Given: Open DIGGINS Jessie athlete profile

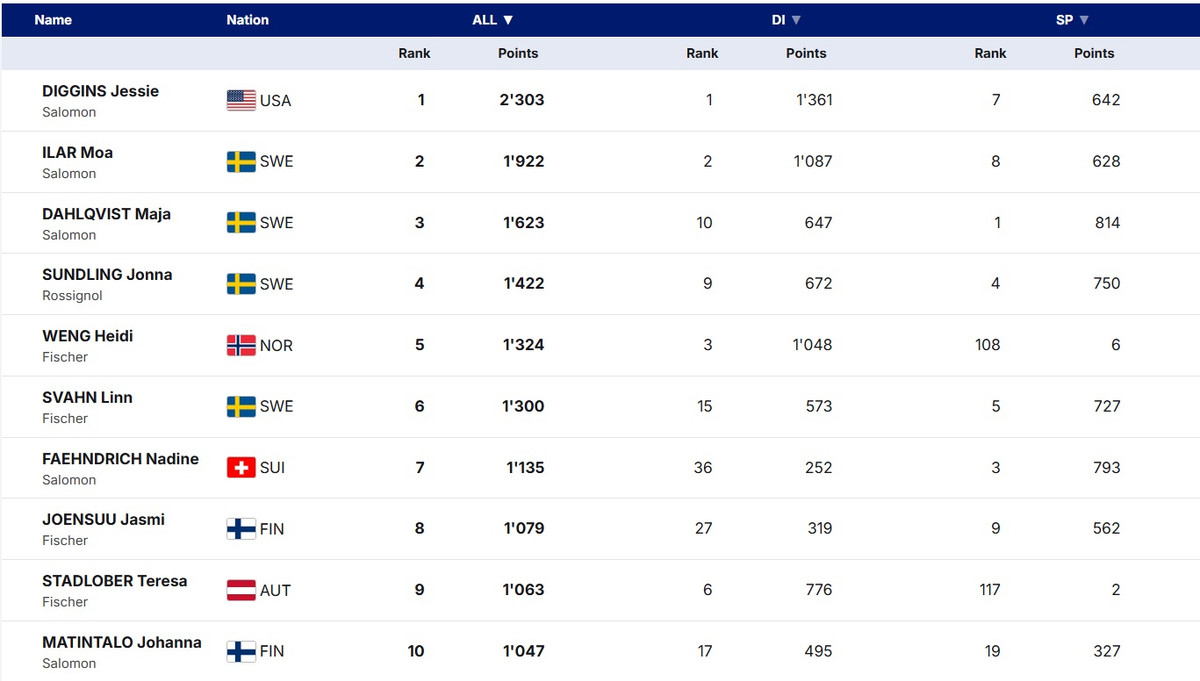Looking at the screenshot, I should pyautogui.click(x=100, y=91).
